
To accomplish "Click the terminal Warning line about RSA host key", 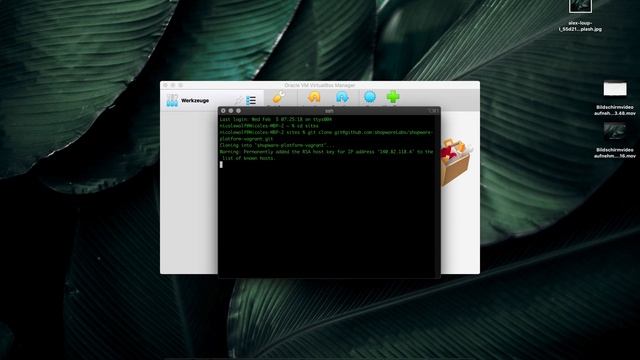I will pos(326,155).
